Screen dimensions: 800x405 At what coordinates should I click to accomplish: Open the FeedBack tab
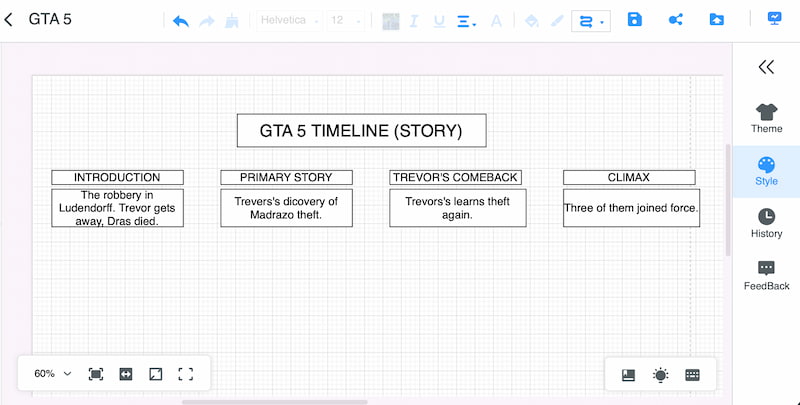766,276
